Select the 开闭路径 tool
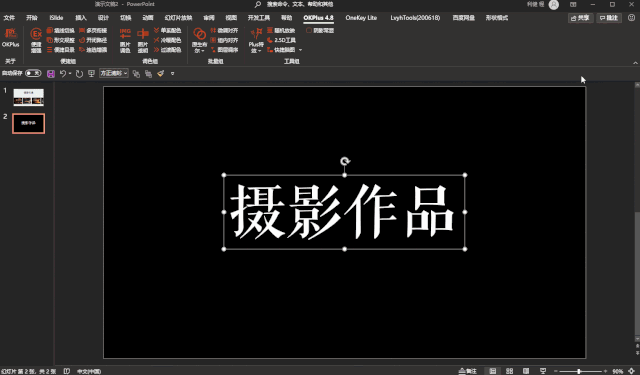Image resolution: width=640 pixels, height=375 pixels. [93, 40]
